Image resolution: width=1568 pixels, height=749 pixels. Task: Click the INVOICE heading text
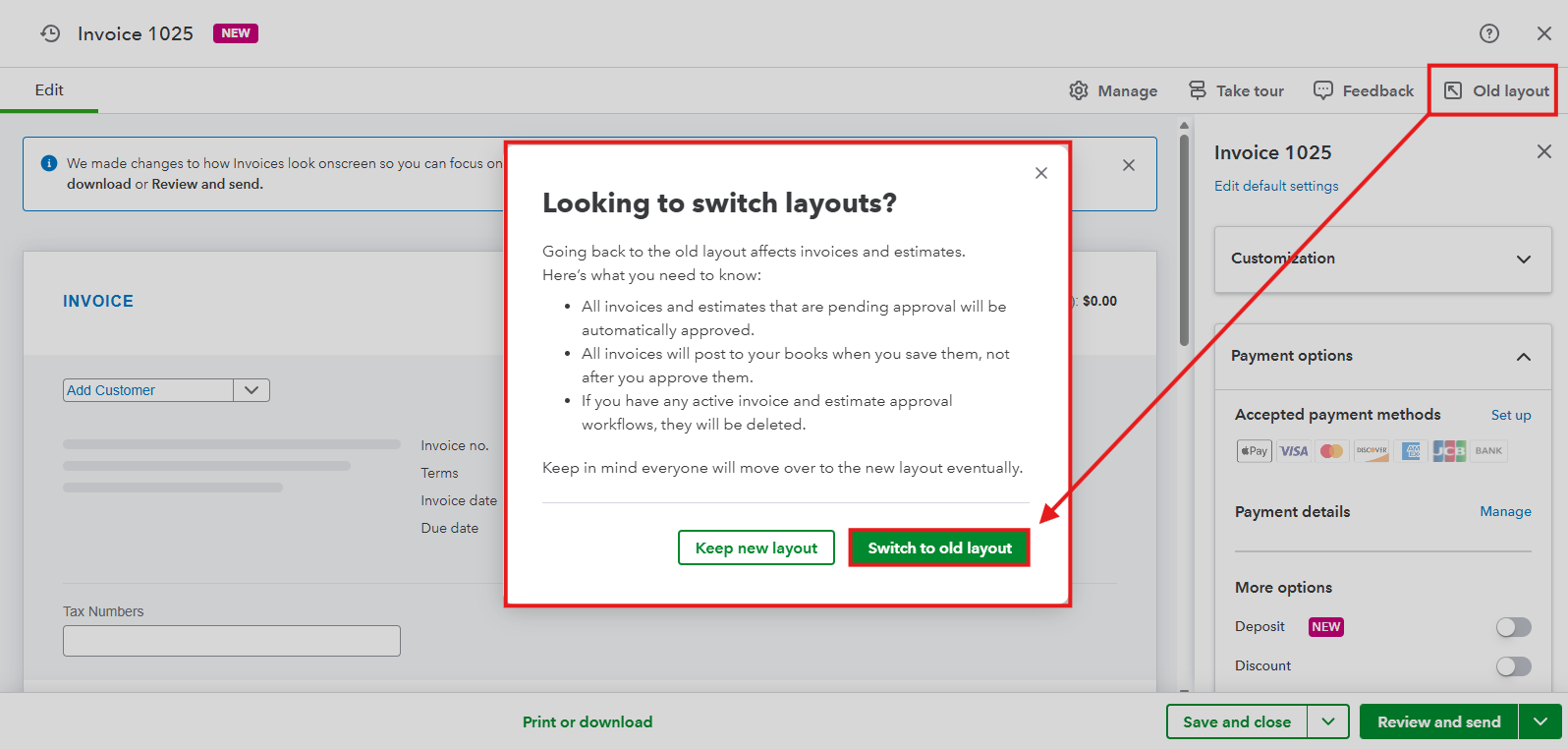point(98,301)
